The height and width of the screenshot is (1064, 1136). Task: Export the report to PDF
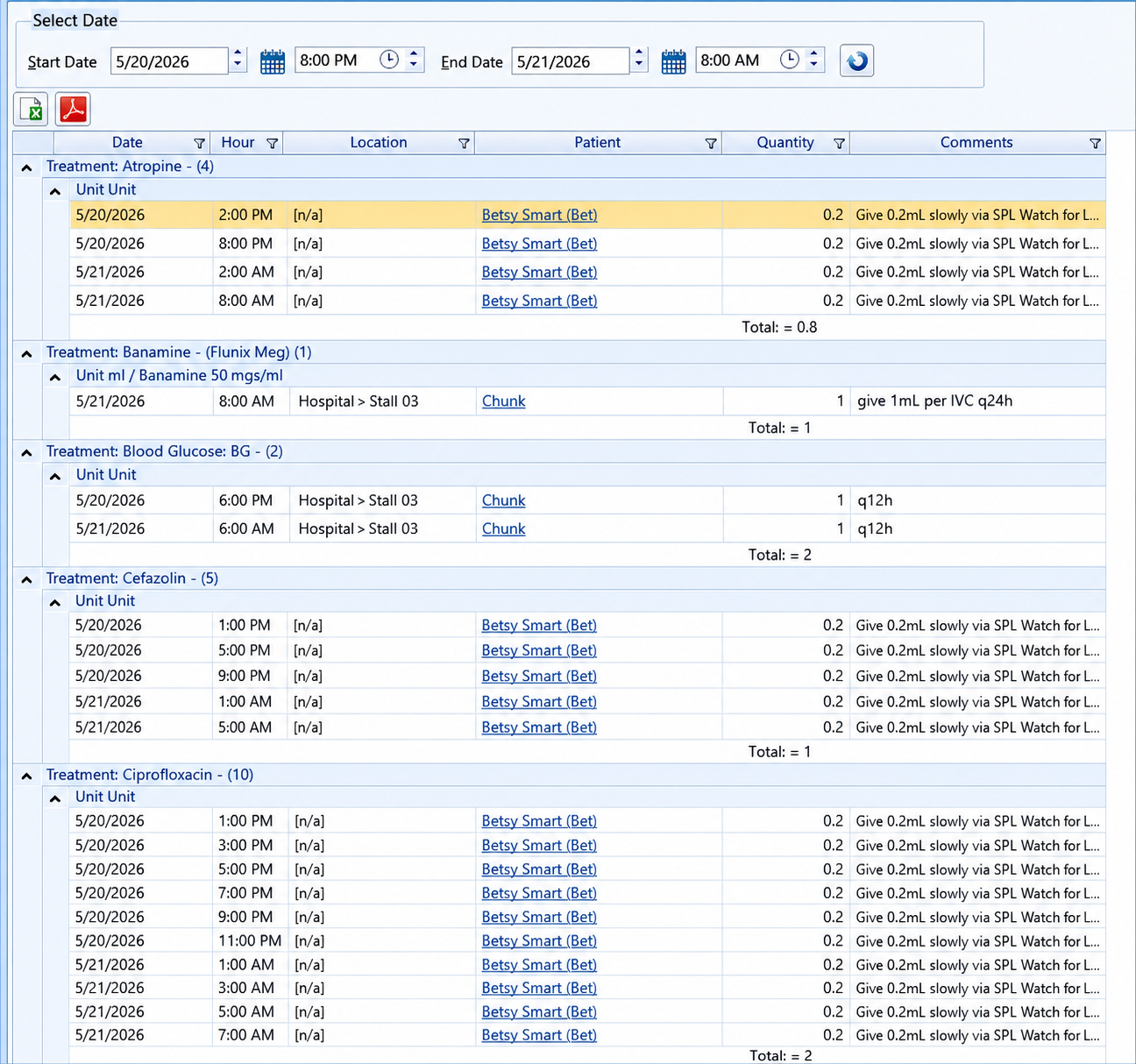pos(73,110)
